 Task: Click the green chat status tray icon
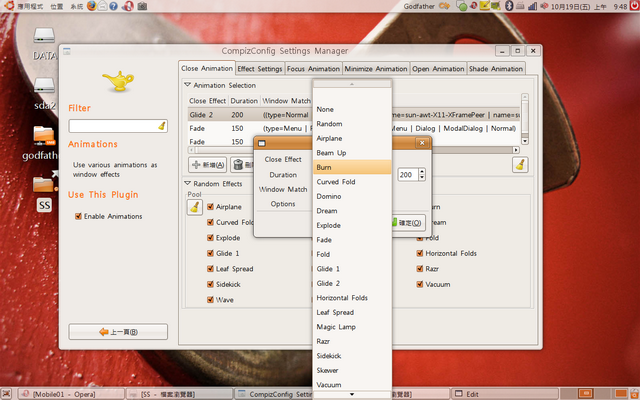tap(462, 6)
